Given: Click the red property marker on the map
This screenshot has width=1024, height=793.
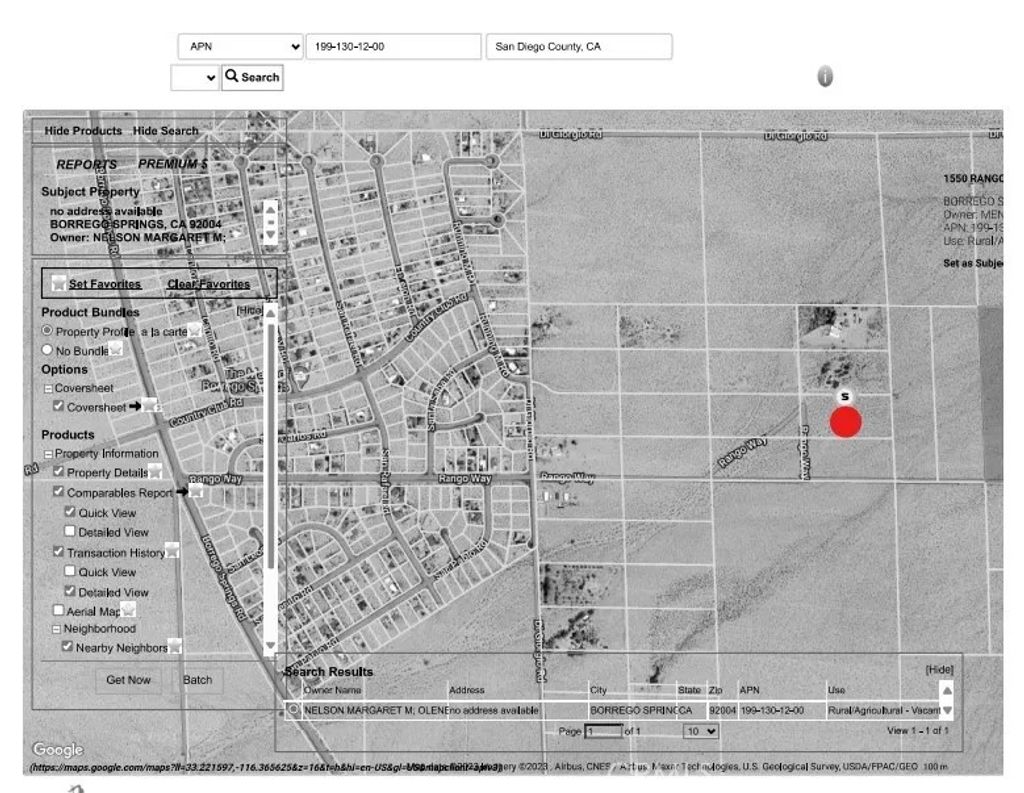Looking at the screenshot, I should point(845,422).
